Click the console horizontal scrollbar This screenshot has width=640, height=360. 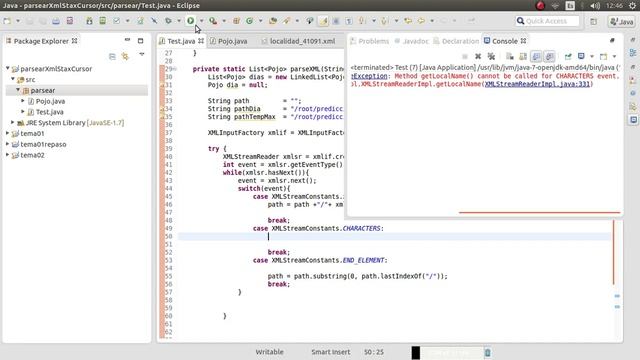tap(539, 212)
